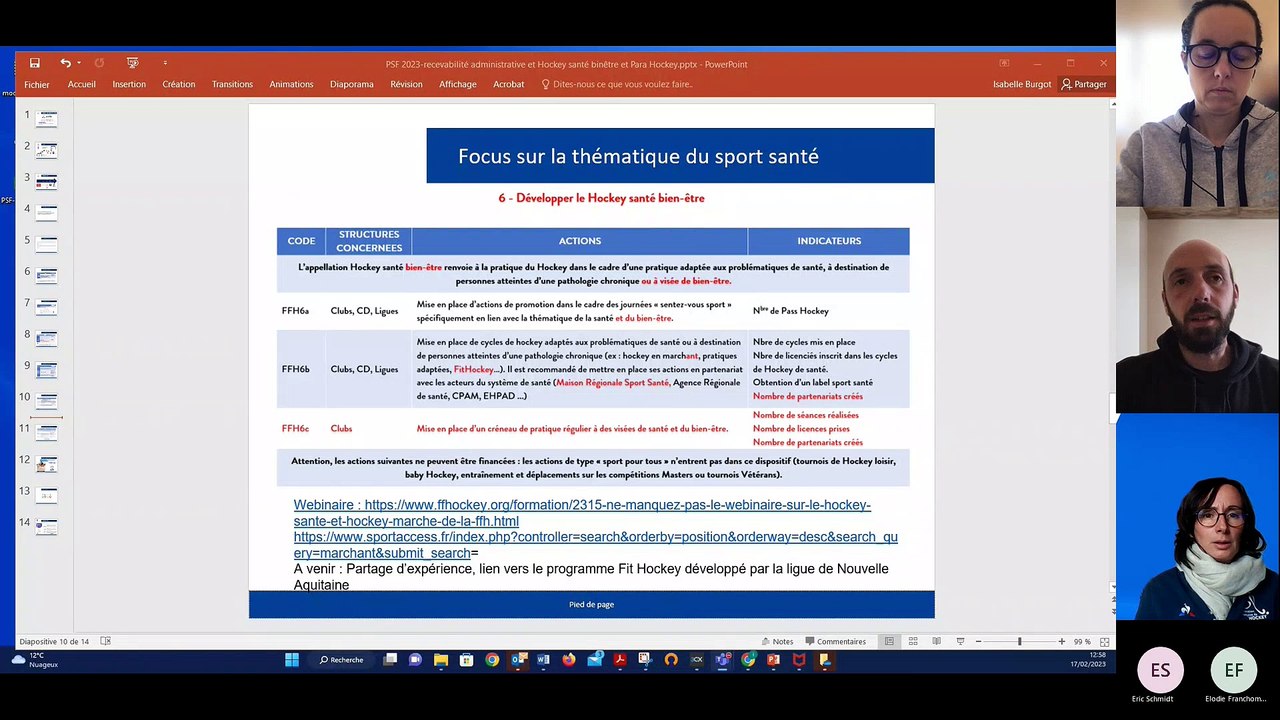
Task: Click the INDICATEURS column header
Action: [x=828, y=241]
